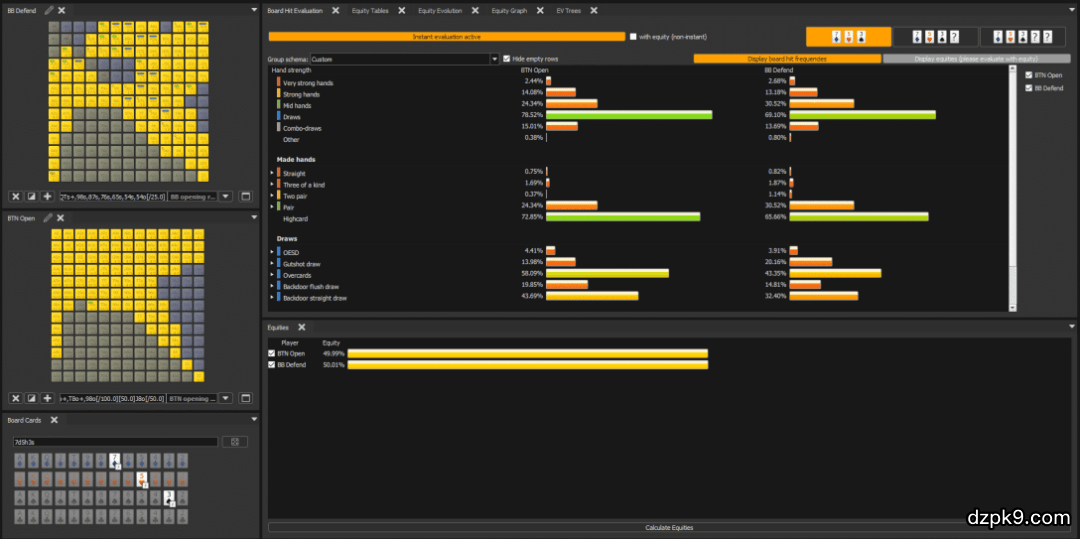
Task: Open the EV Trees tab
Action: coord(568,10)
